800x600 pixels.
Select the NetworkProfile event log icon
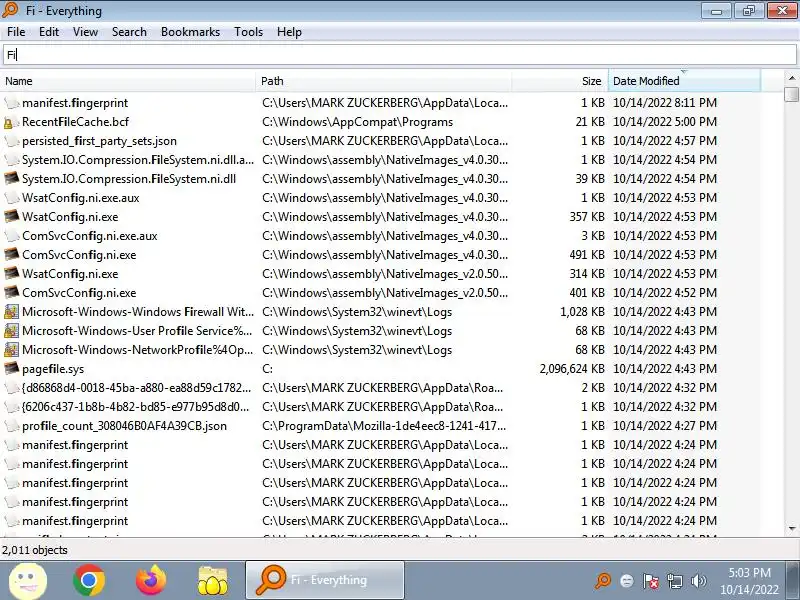click(11, 349)
